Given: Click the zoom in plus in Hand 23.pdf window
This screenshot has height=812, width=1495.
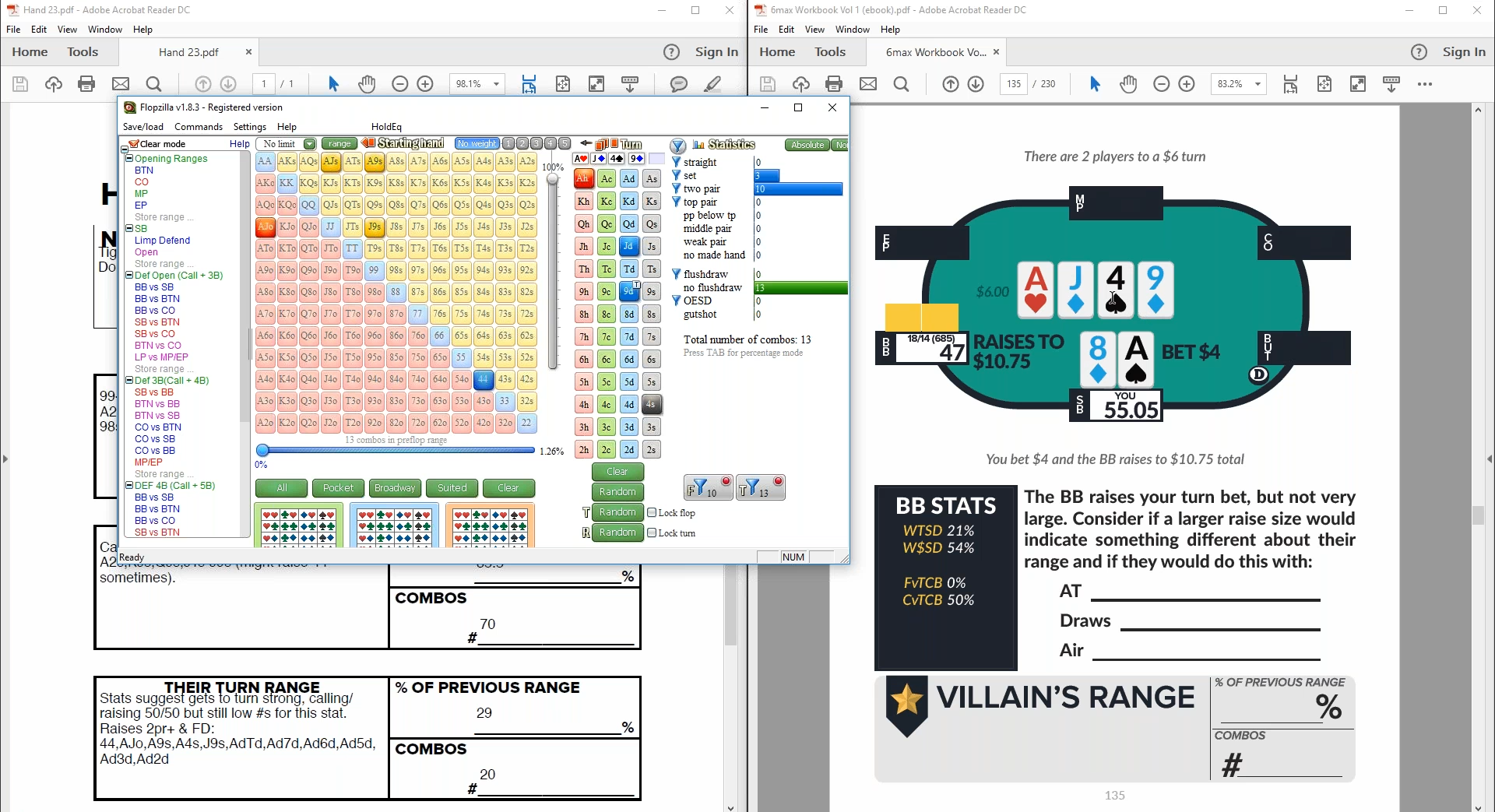Looking at the screenshot, I should click(x=425, y=84).
